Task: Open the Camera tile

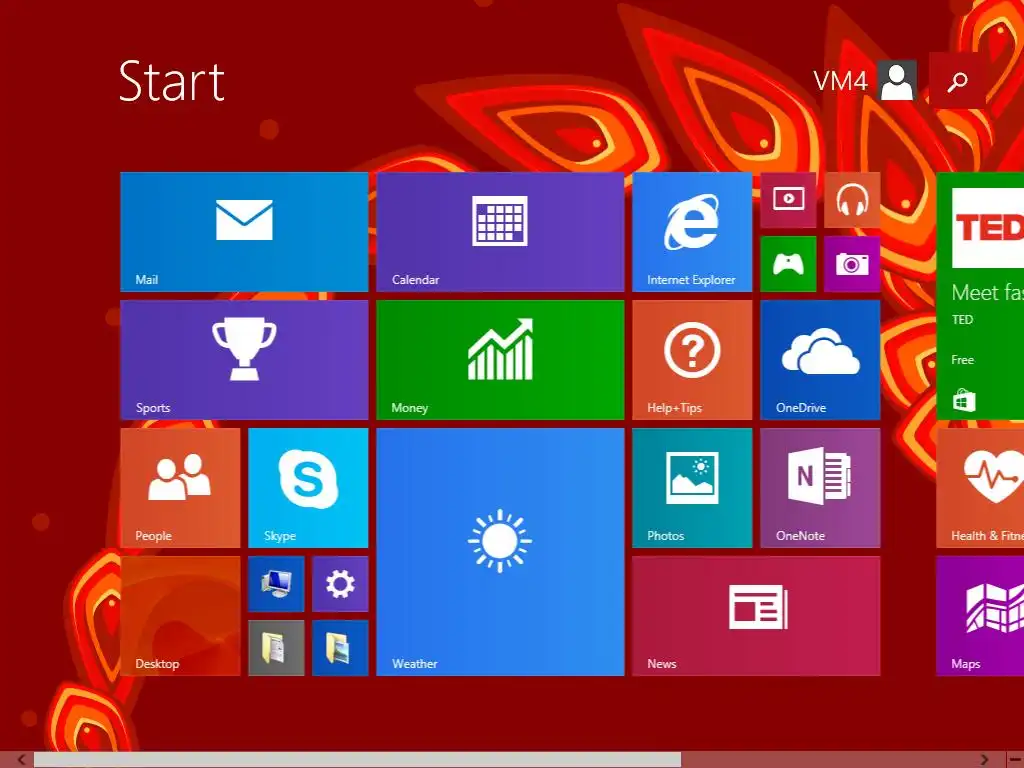Action: click(852, 264)
